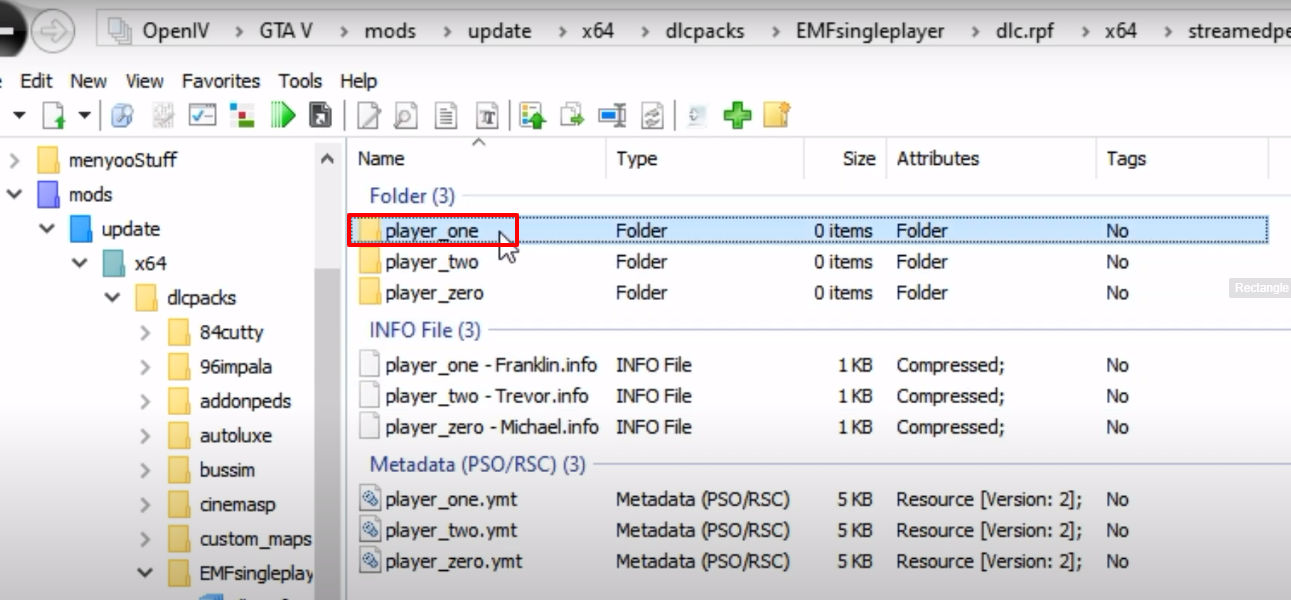Click the window stack icon before OpenIV breadcrumb
This screenshot has width=1291, height=600.
120,31
